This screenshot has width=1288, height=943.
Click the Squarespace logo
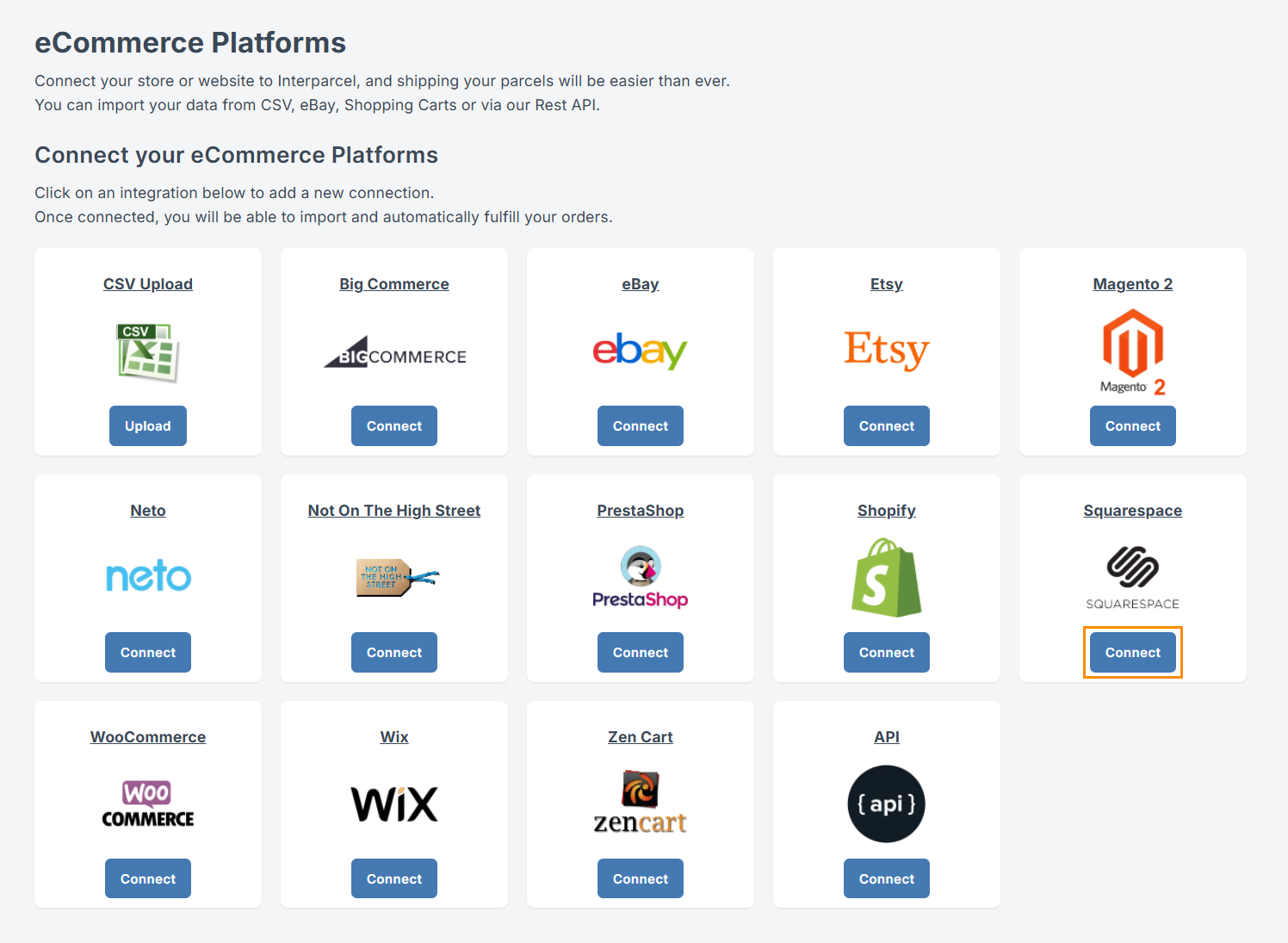click(1132, 577)
